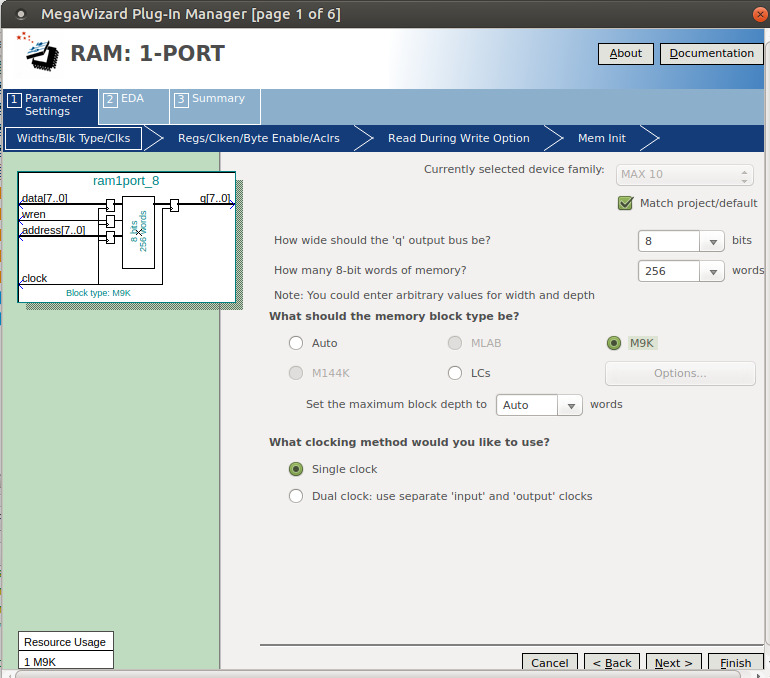Open the About dialog

[x=625, y=54]
